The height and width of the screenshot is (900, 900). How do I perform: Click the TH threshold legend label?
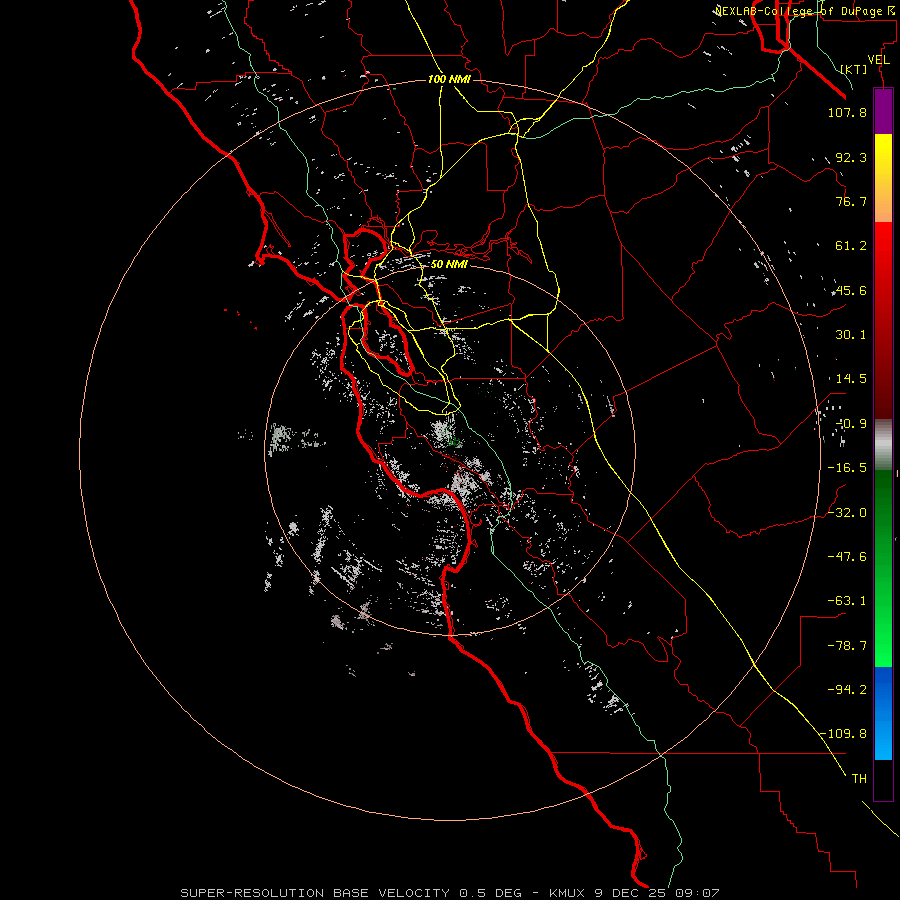[x=859, y=779]
